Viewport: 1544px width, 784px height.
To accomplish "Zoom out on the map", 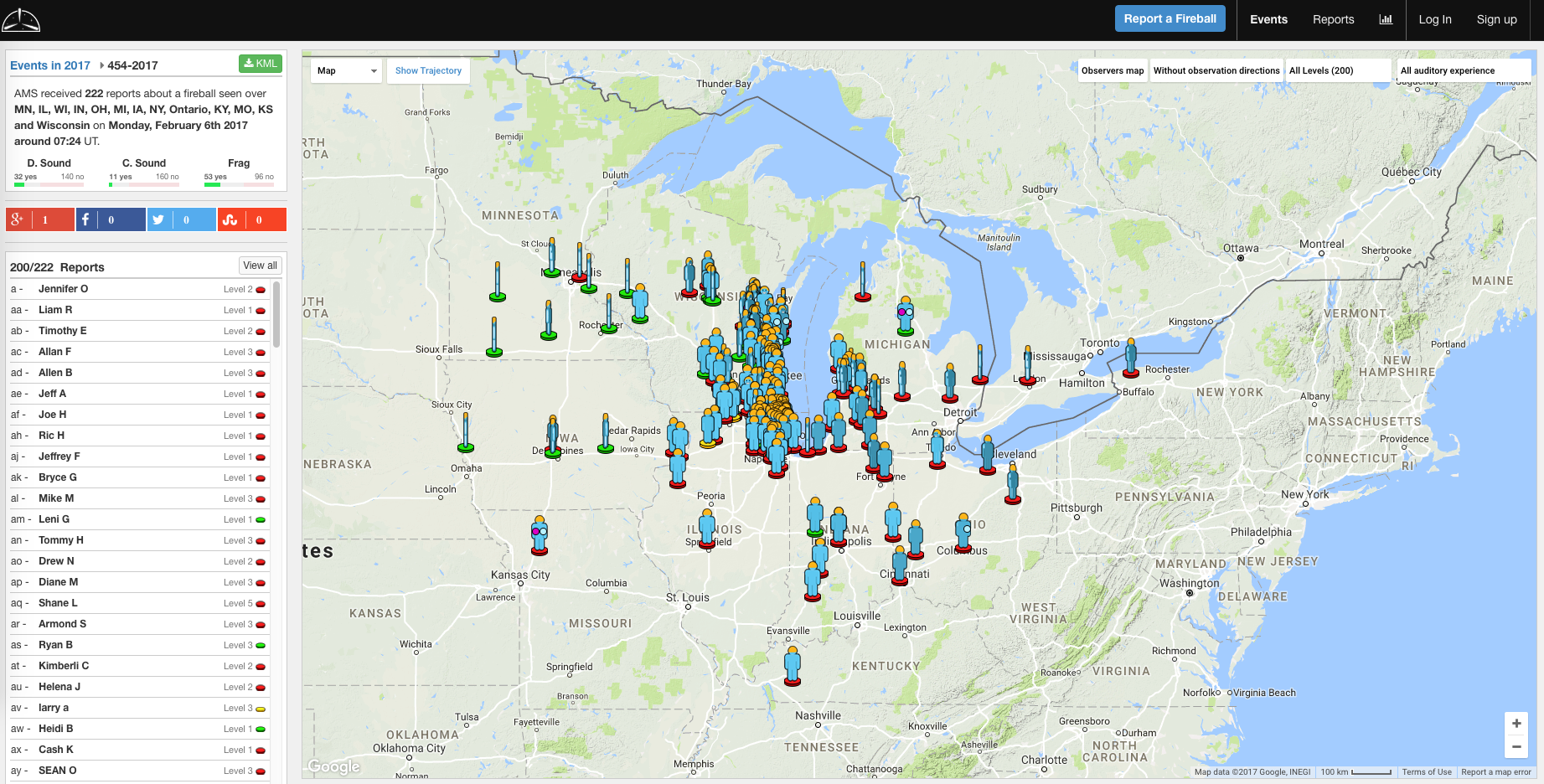I will pyautogui.click(x=1516, y=746).
